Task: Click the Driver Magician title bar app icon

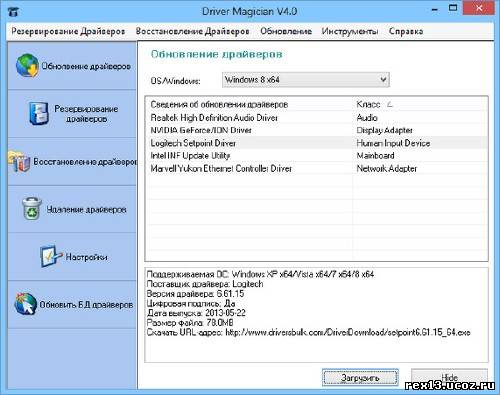Action: point(13,12)
